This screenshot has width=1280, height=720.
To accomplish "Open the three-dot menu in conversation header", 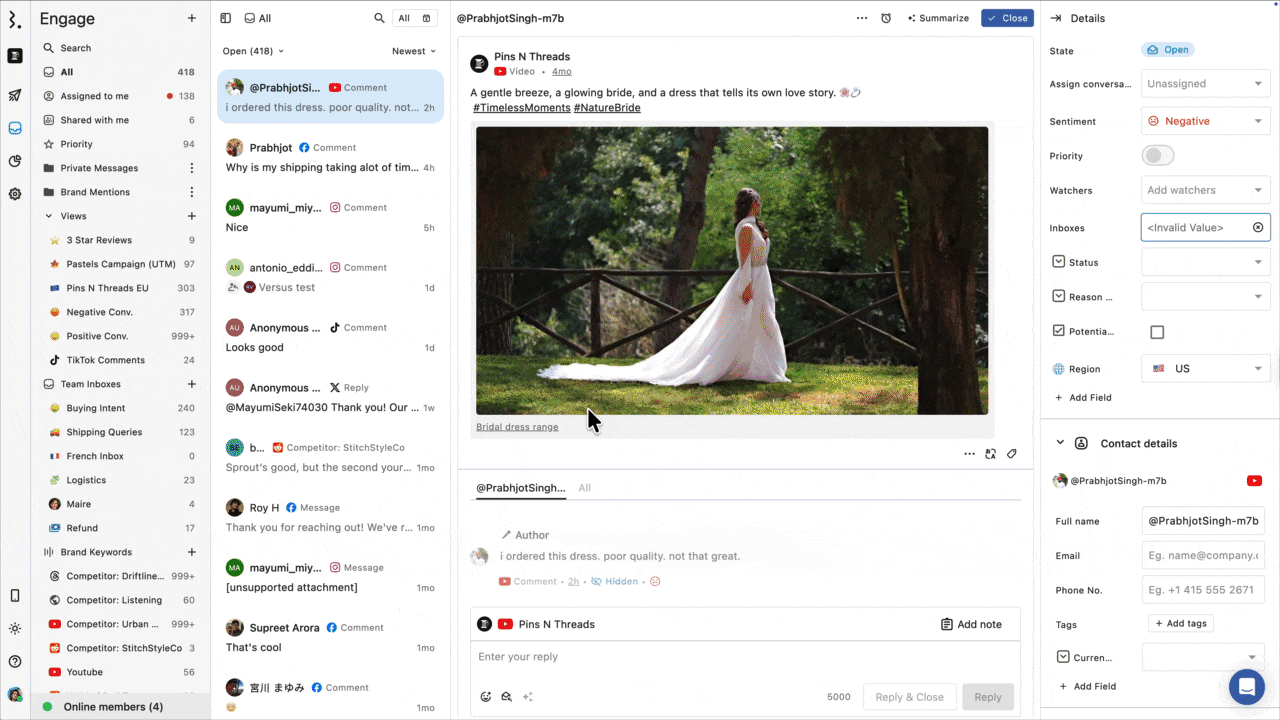I will point(862,18).
